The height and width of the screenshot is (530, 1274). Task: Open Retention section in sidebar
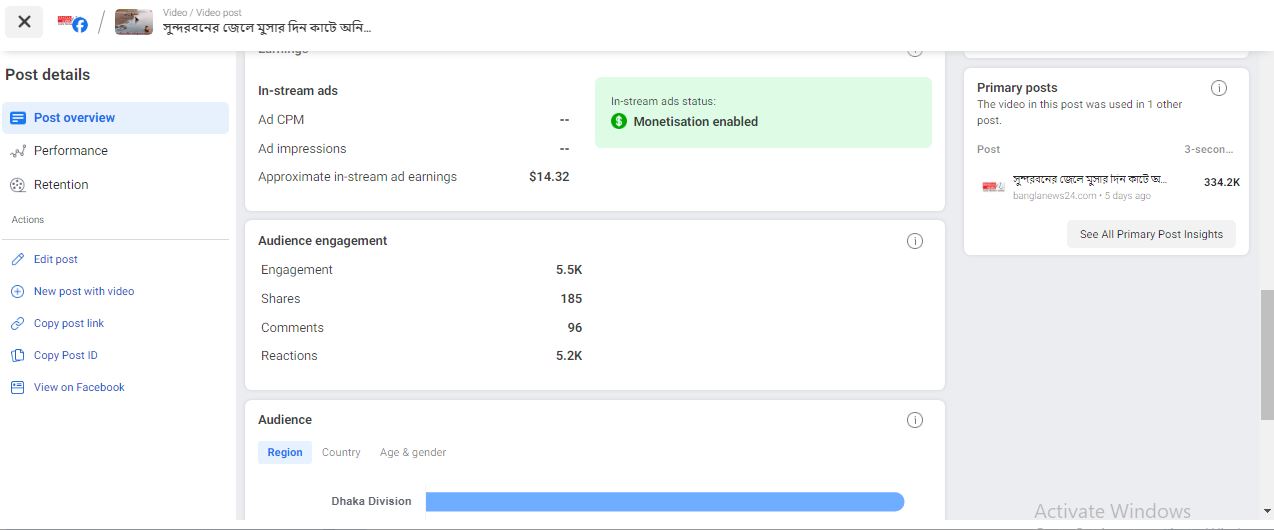61,185
